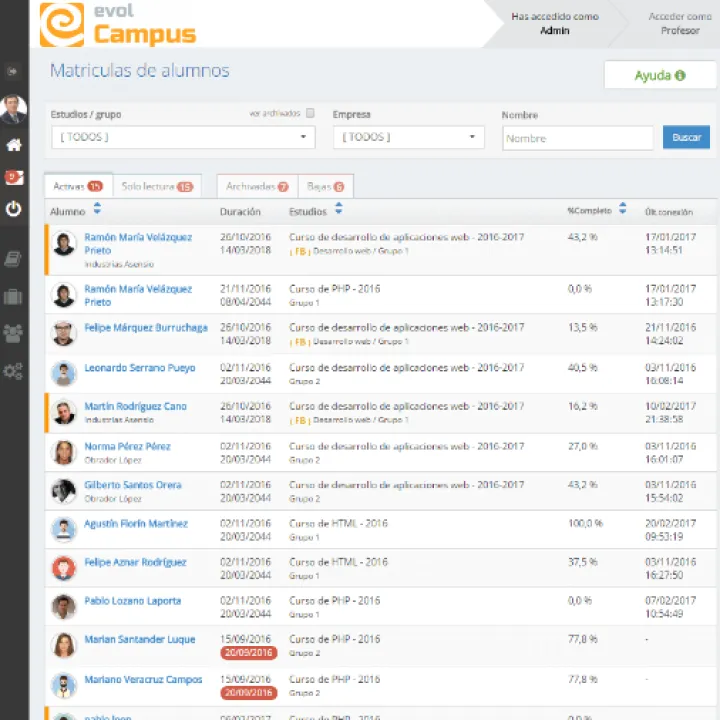Click the power logout icon
Screen dimensions: 720x720
(14, 209)
